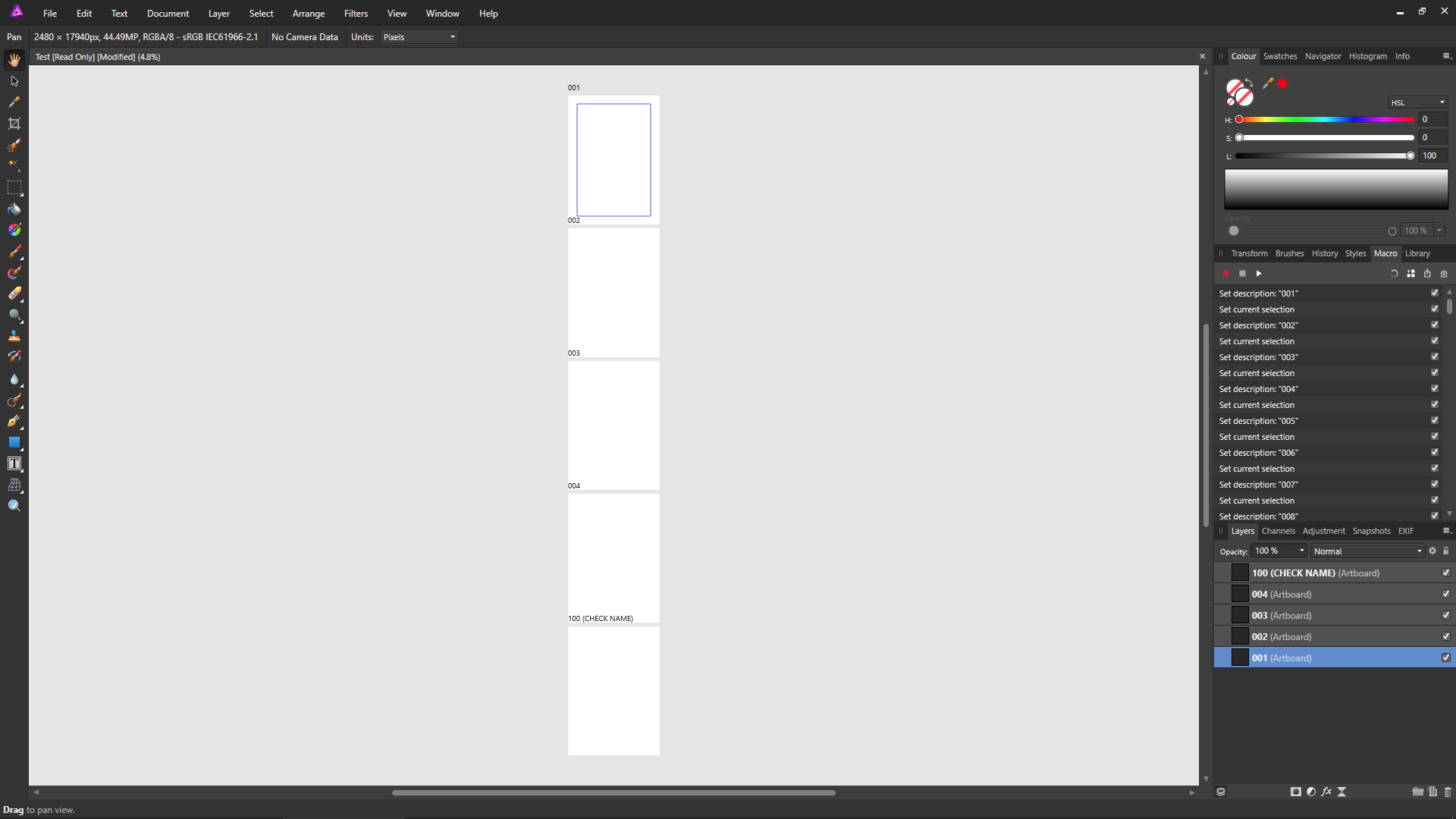Uncheck 'Set description: "005"' macro step
This screenshot has width=1456, height=819.
1435,421
